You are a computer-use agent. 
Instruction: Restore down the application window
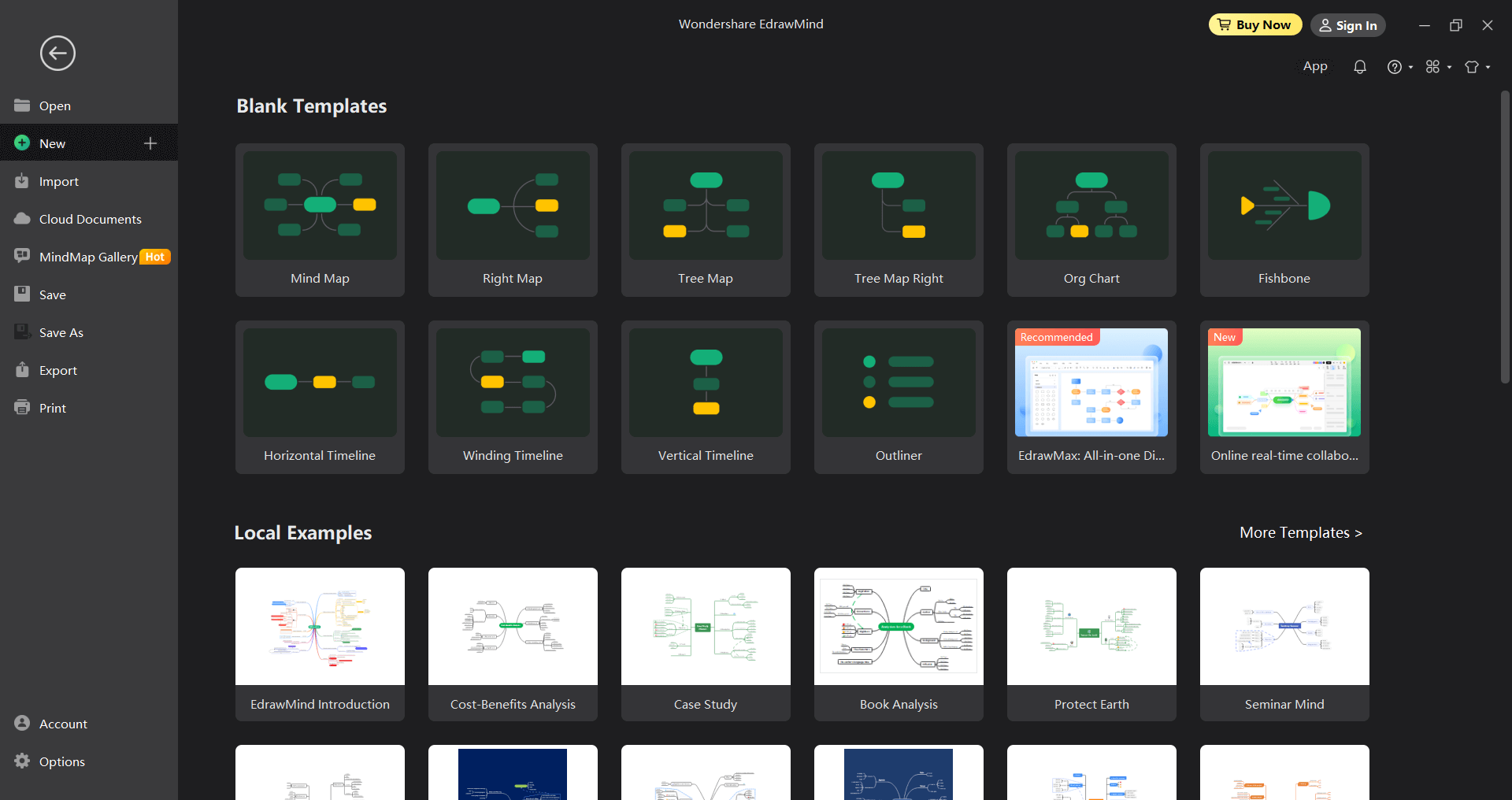click(1456, 25)
